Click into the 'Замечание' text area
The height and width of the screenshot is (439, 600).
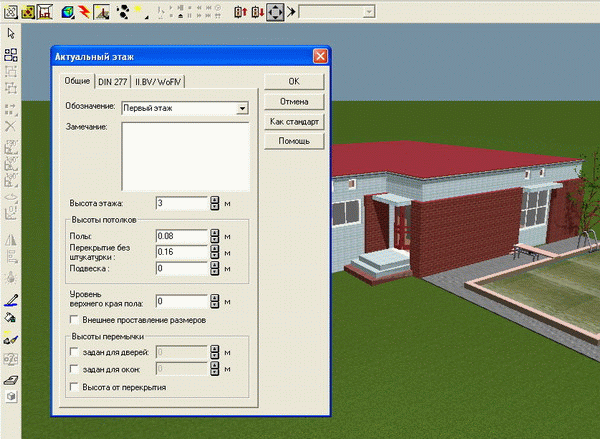point(184,156)
